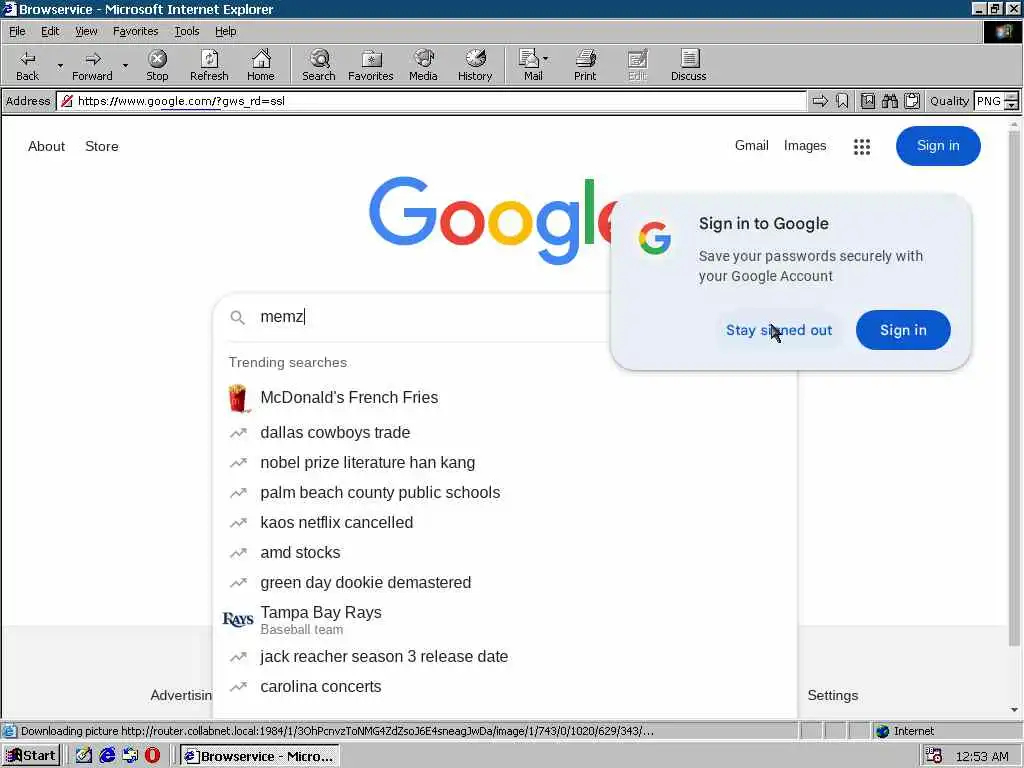Open the Google apps grid icon

(x=862, y=146)
